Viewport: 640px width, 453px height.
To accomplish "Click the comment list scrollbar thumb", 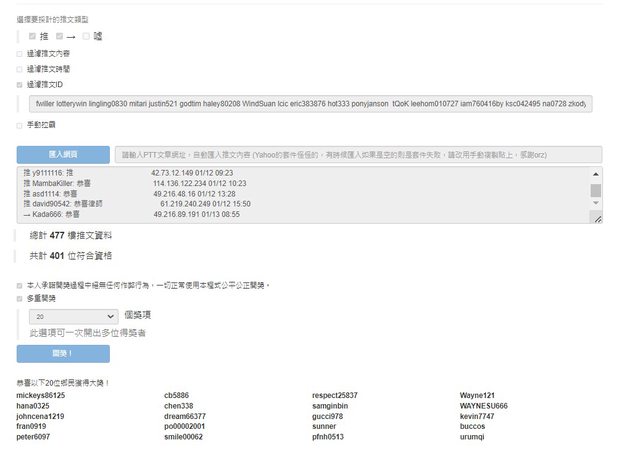I will click(x=596, y=190).
